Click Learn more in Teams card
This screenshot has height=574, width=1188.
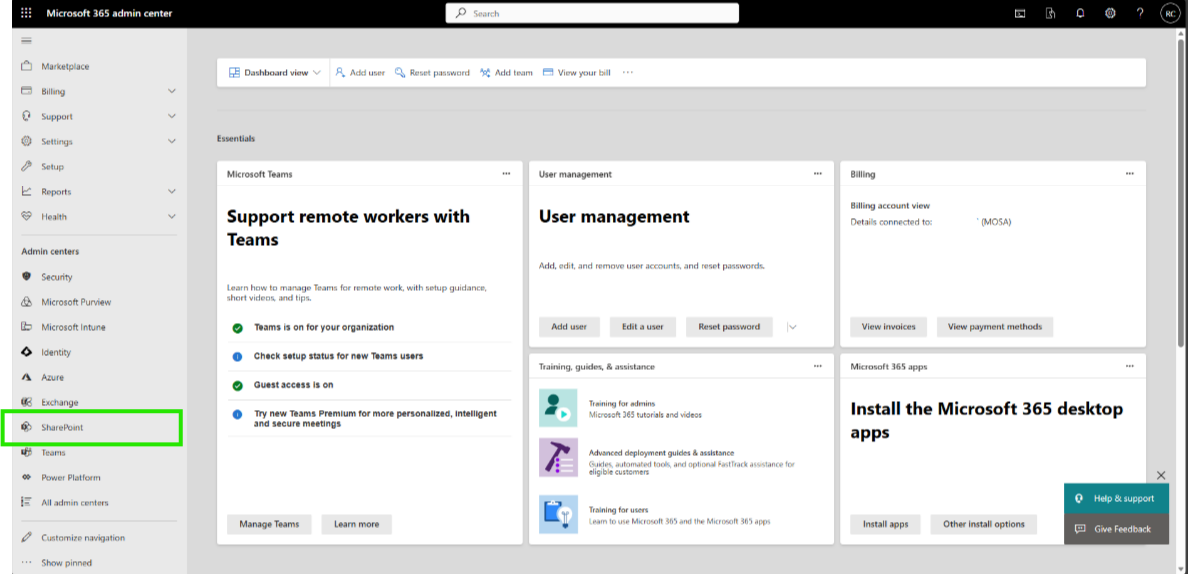[x=357, y=524]
